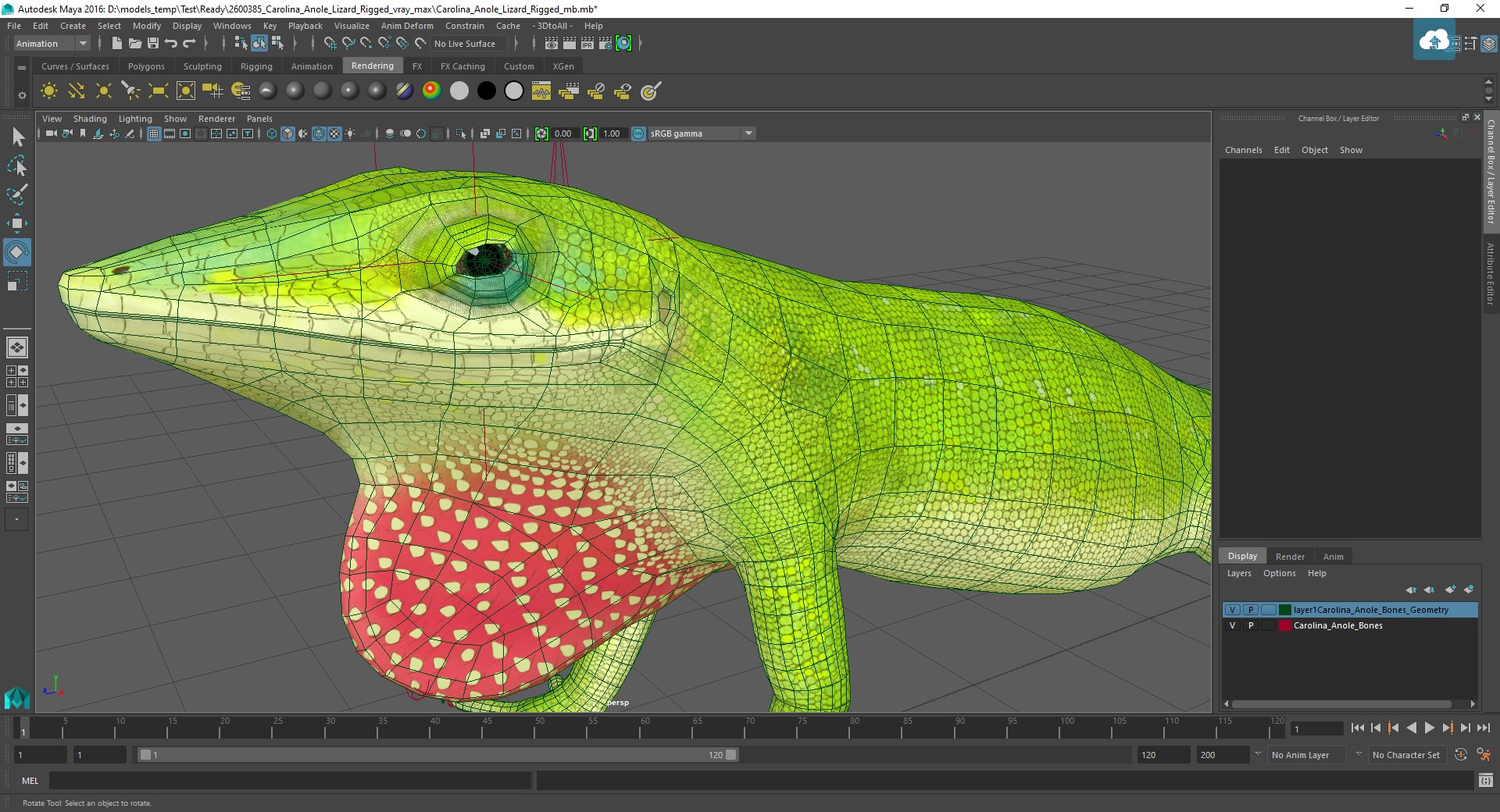This screenshot has height=812, width=1500.
Task: Click the Layered Shader striped ball icon
Action: pyautogui.click(x=404, y=91)
